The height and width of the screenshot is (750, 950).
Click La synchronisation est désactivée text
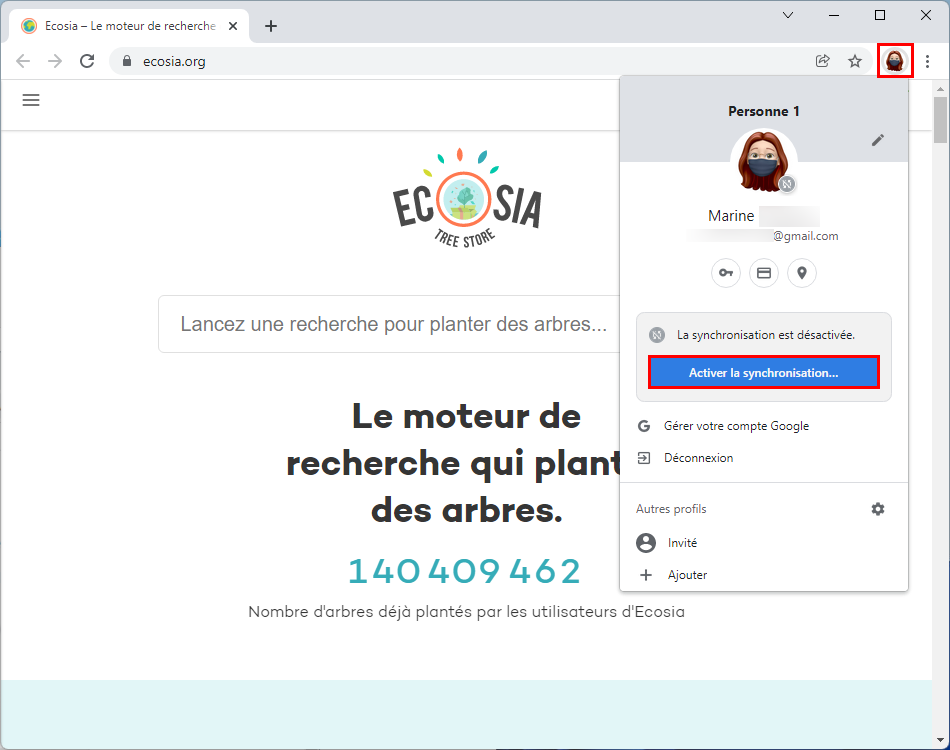point(766,335)
